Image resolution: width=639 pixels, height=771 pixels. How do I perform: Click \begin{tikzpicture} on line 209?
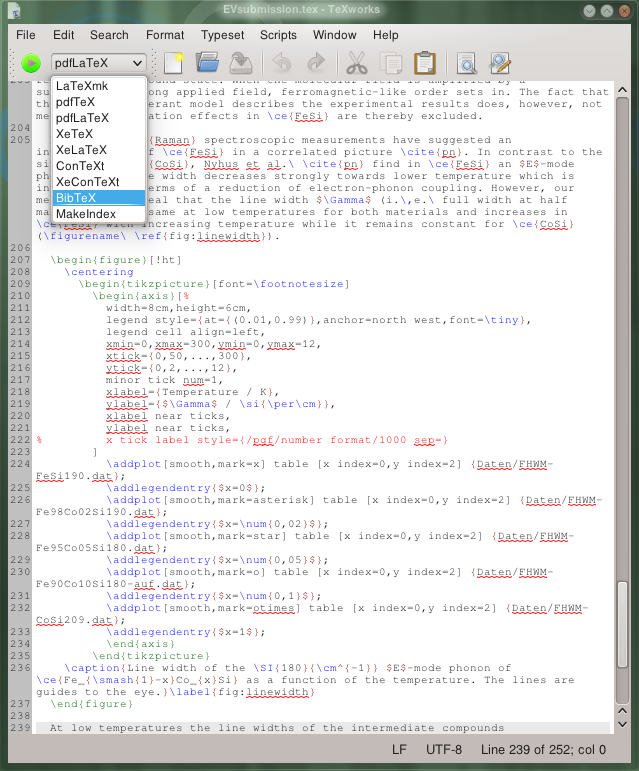(144, 284)
